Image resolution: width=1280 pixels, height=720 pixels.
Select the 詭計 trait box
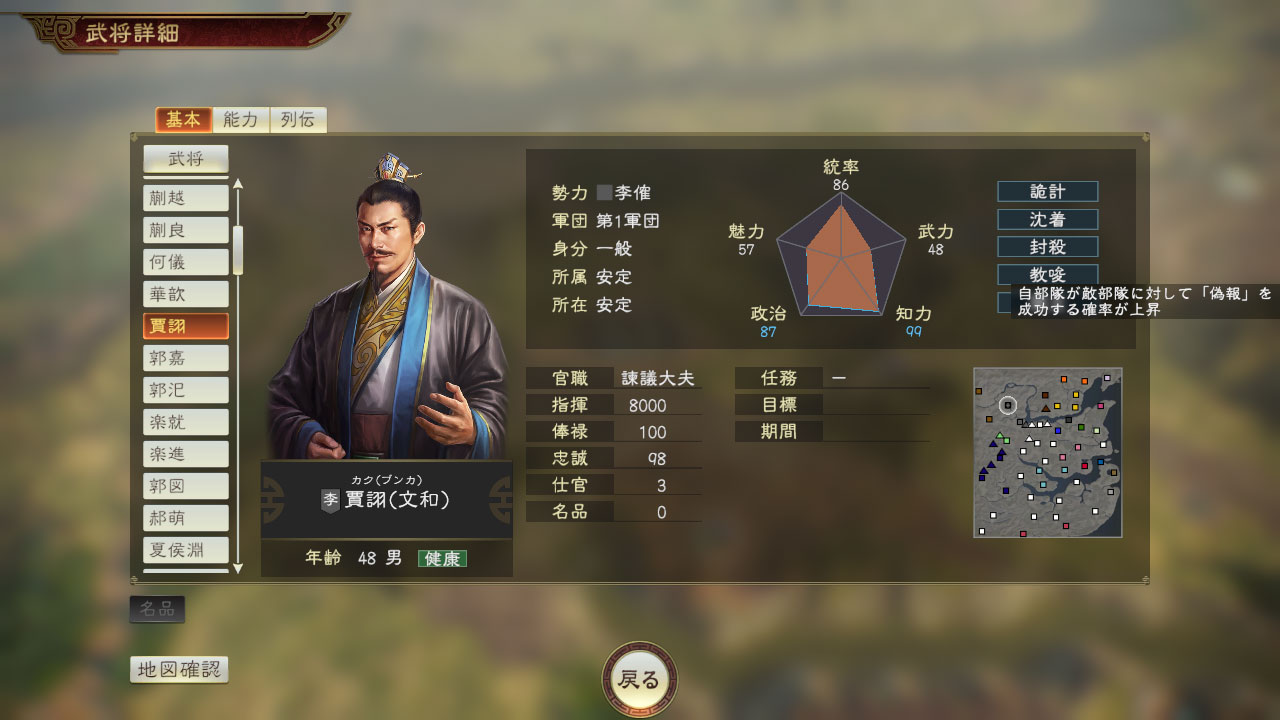tap(1047, 191)
